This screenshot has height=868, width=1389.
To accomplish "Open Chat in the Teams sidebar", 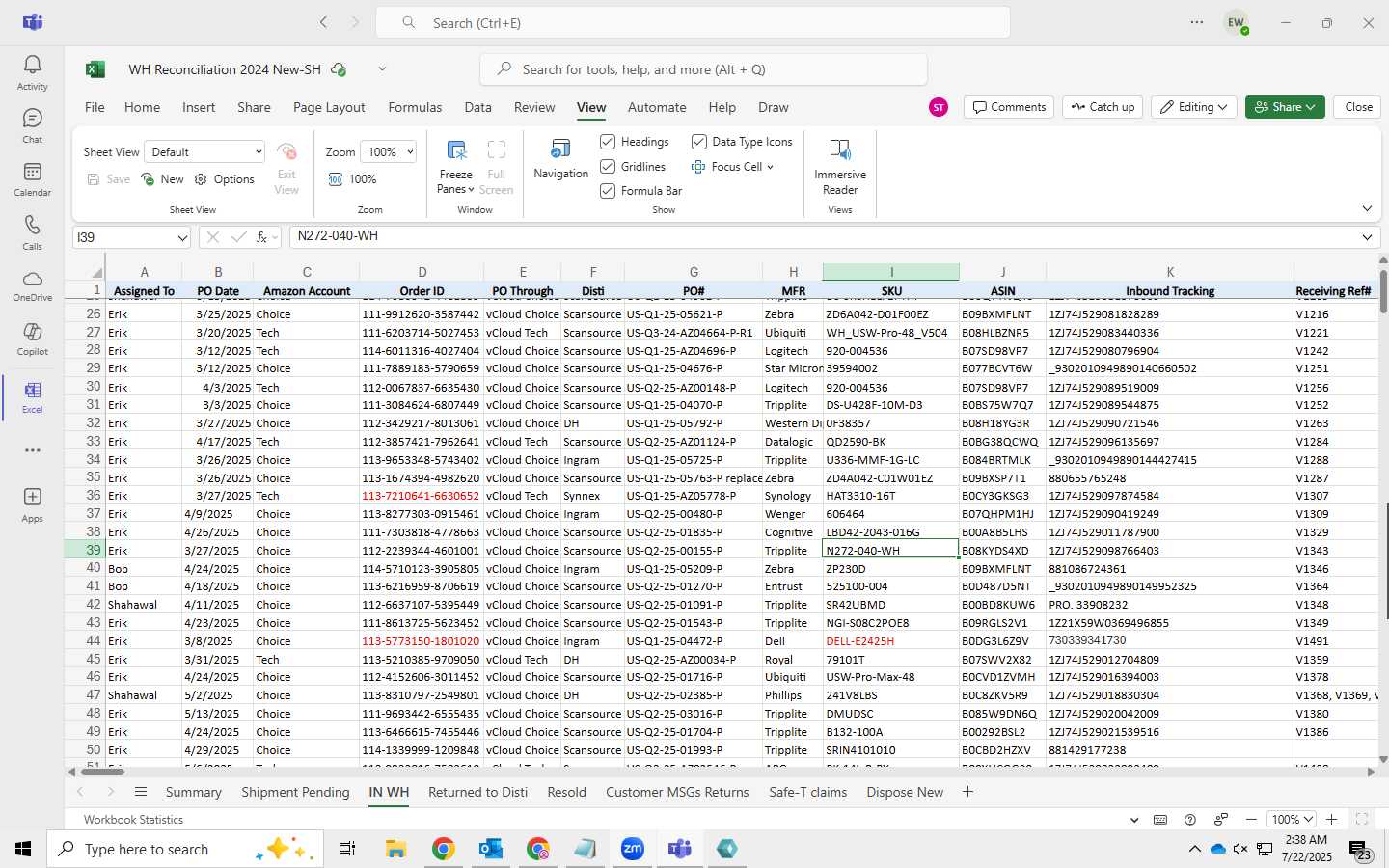I will coord(32,125).
